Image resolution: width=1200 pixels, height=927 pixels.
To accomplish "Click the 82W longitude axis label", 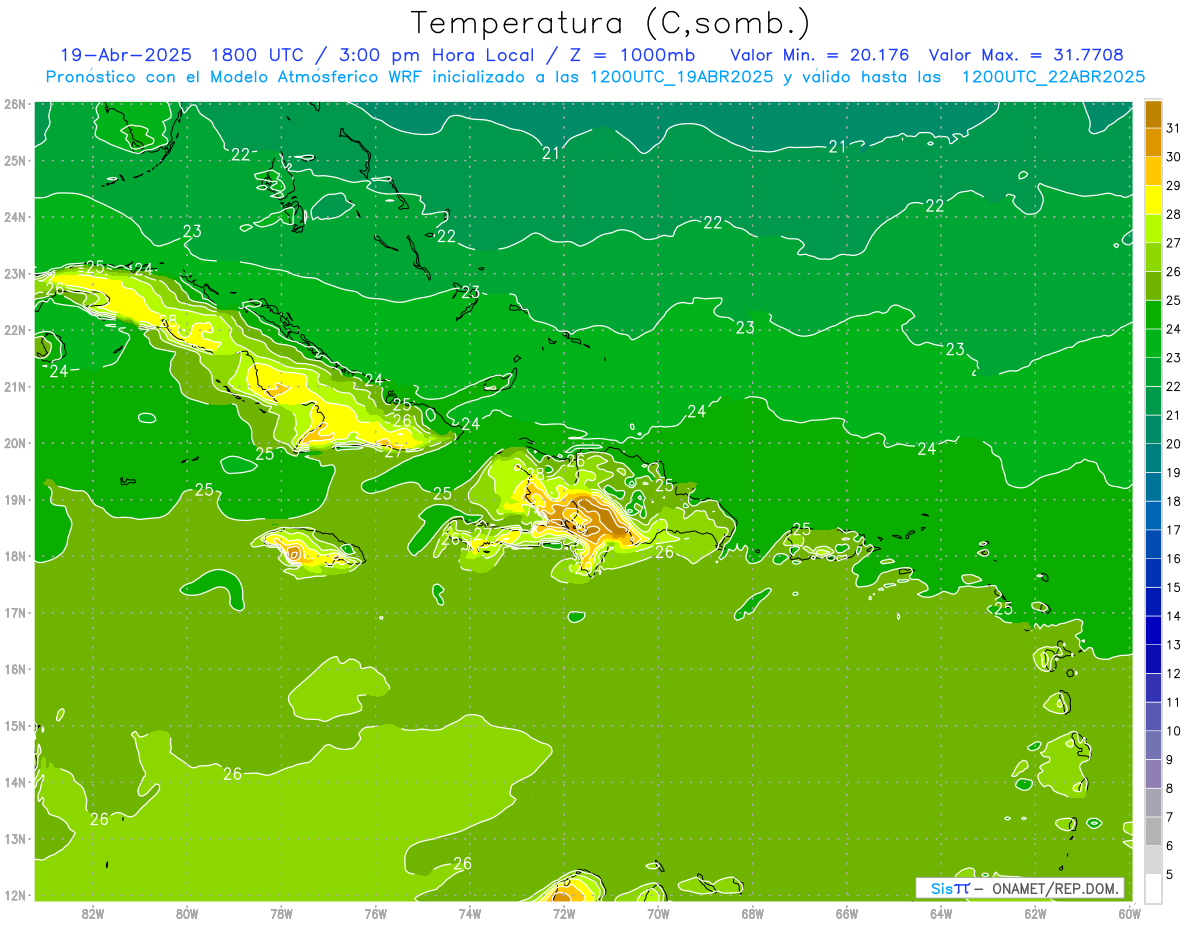I will click(93, 913).
